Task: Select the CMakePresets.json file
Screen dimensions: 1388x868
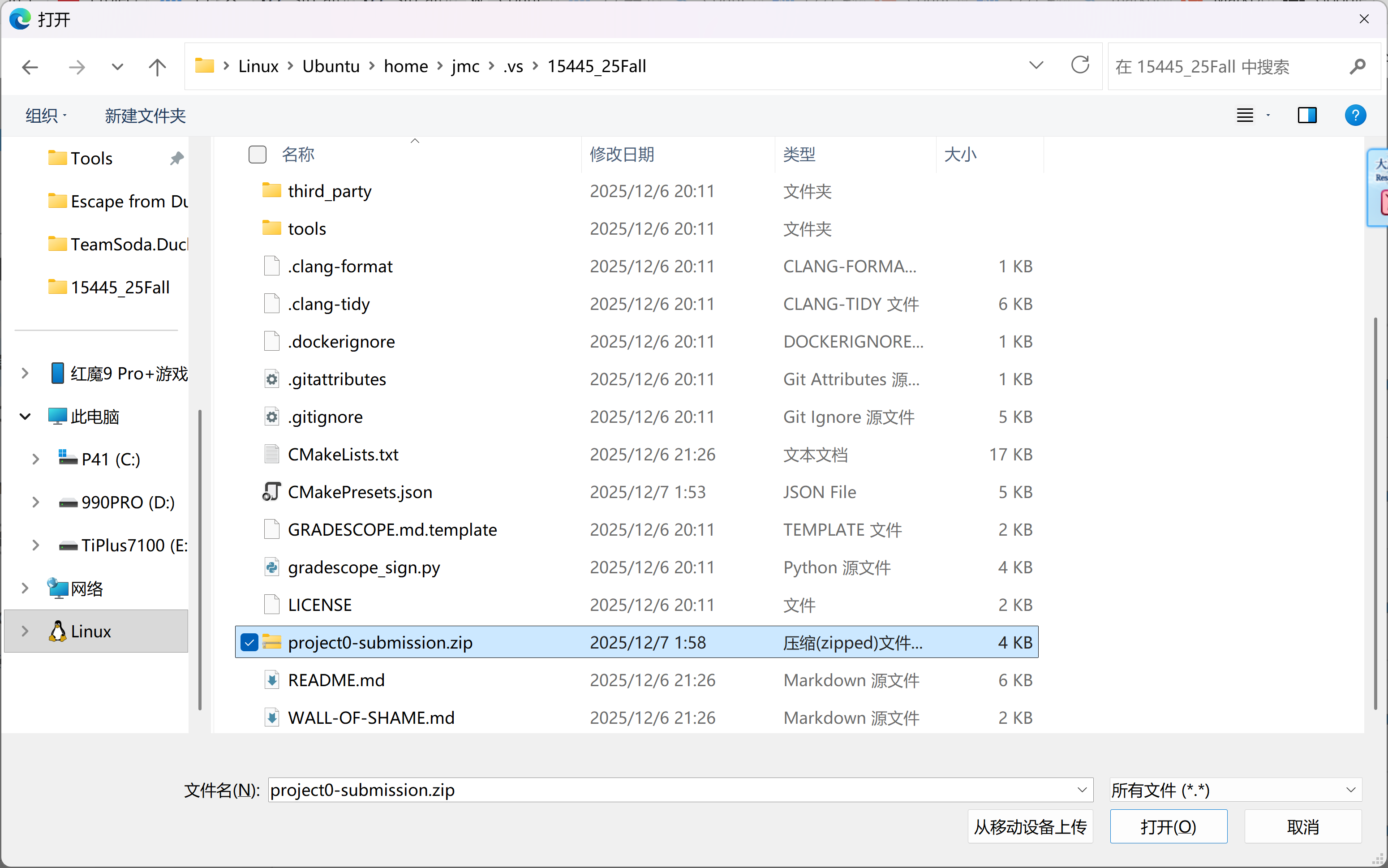Action: point(359,492)
